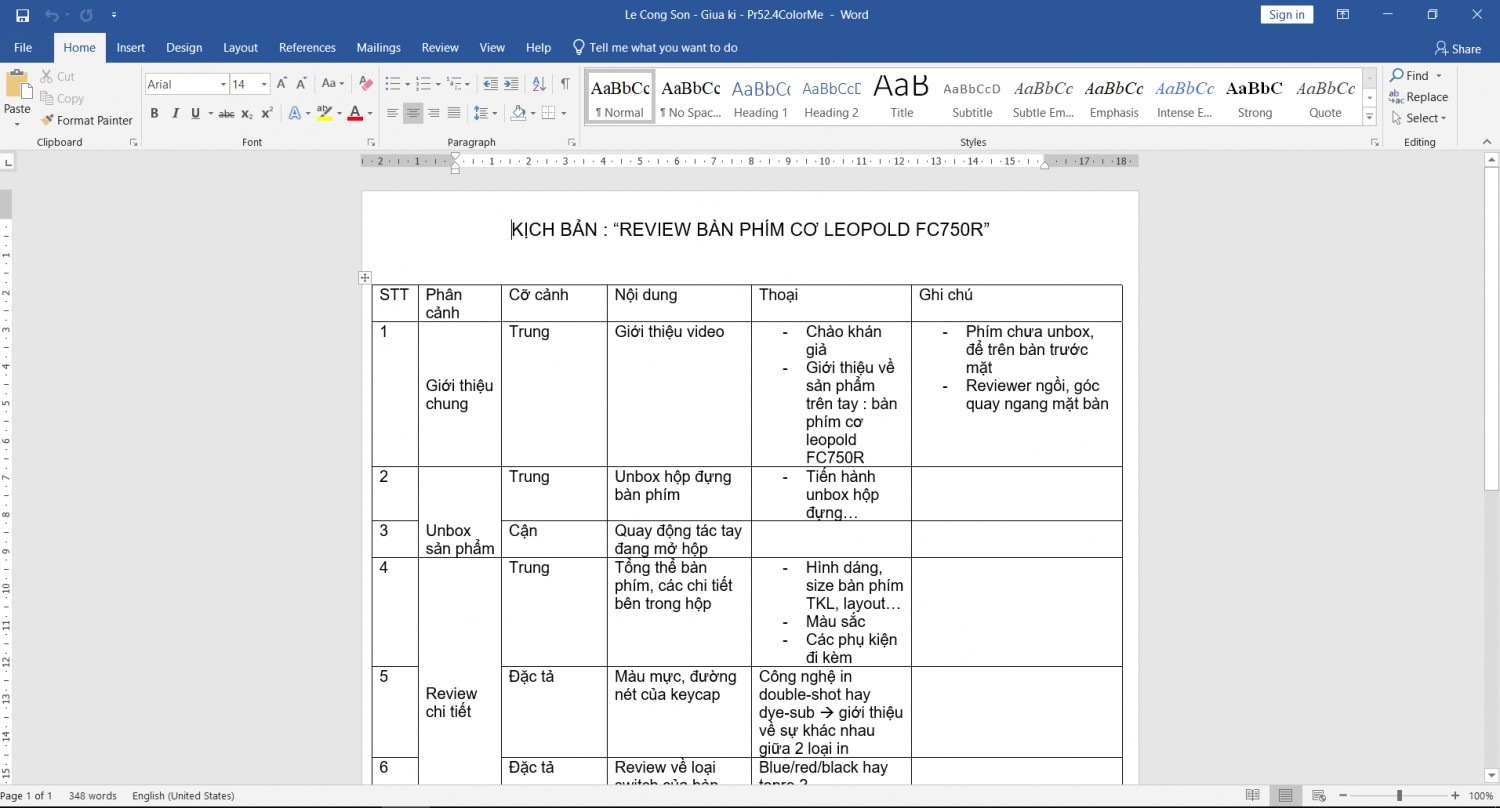Open Replace in the Editing group
The width and height of the screenshot is (1500, 808).
1419,97
